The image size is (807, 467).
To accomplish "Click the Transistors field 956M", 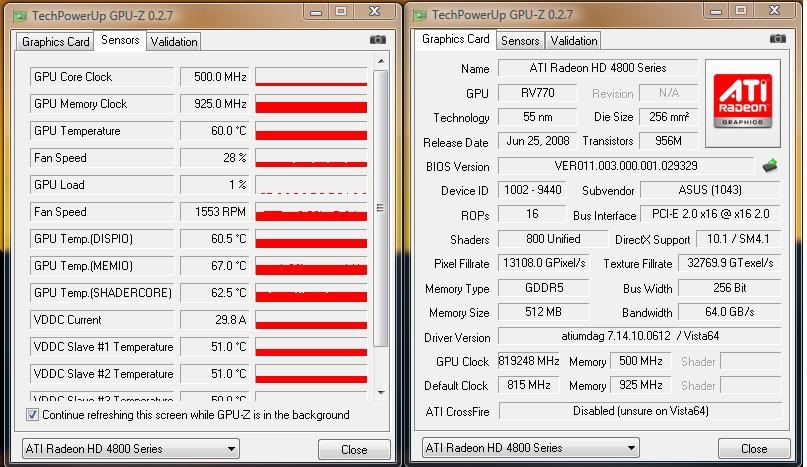I will tap(668, 141).
